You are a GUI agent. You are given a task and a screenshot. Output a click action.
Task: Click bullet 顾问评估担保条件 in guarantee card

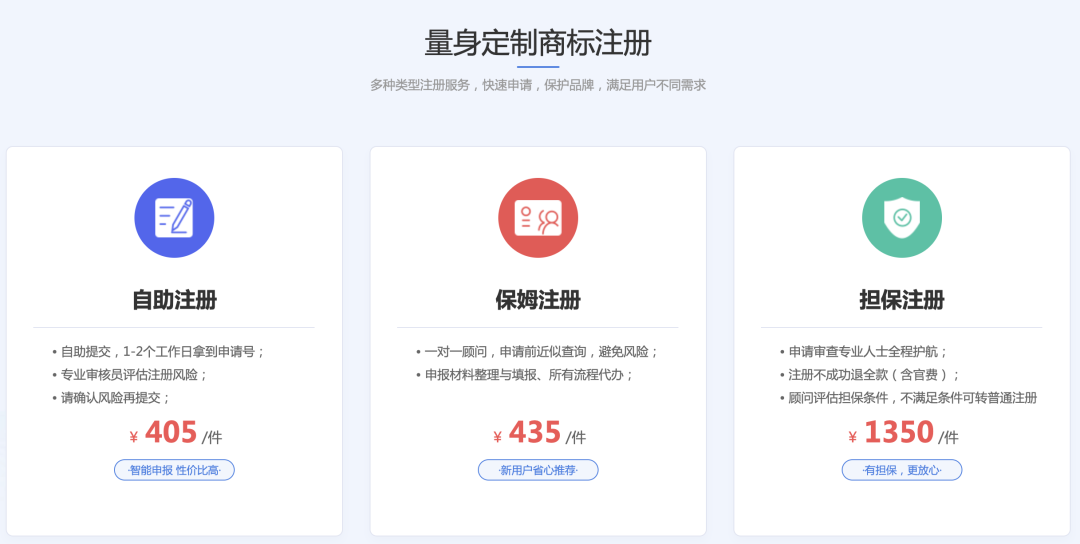pyautogui.click(x=912, y=398)
